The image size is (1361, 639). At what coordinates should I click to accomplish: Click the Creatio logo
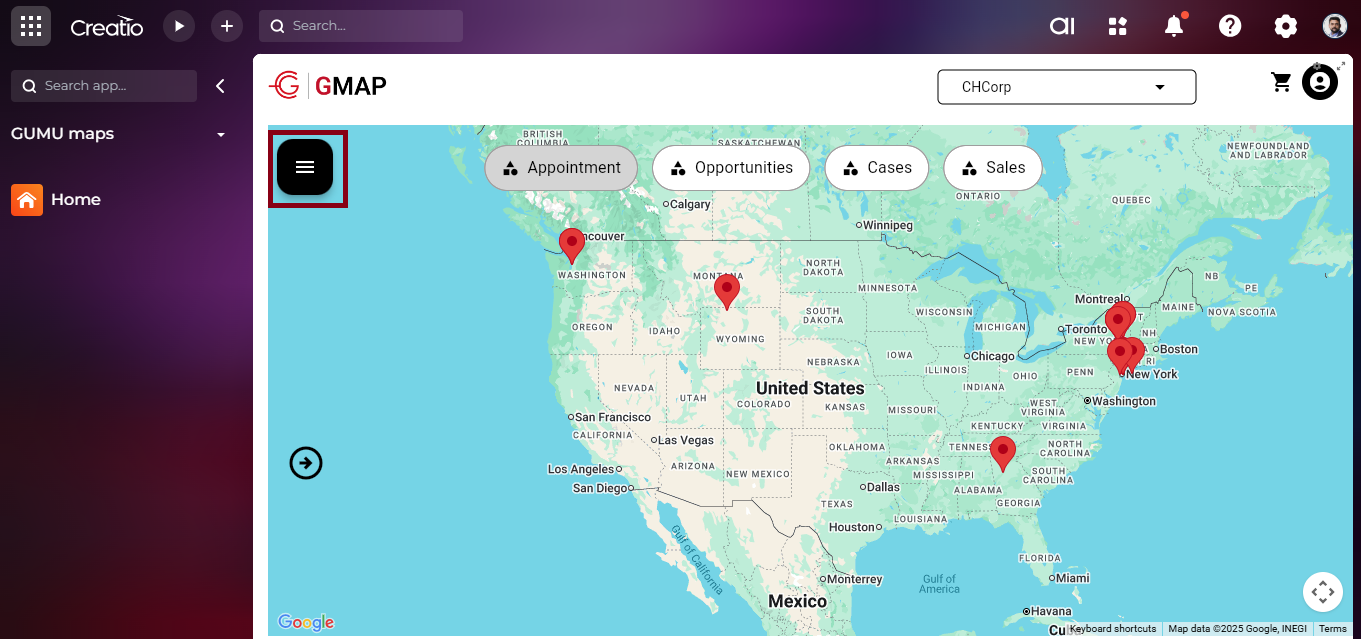click(x=107, y=27)
